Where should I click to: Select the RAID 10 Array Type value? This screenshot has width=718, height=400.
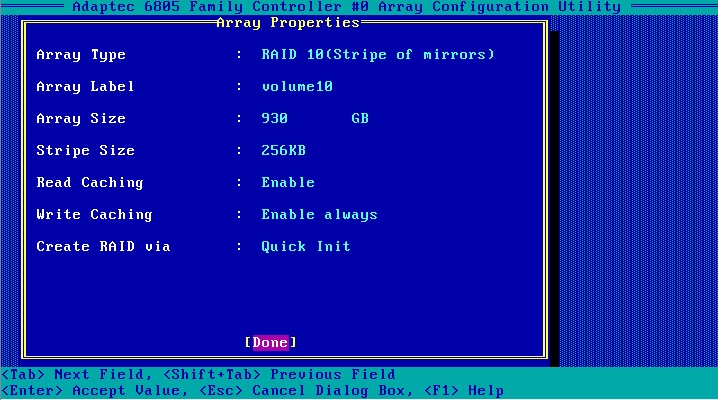378,55
